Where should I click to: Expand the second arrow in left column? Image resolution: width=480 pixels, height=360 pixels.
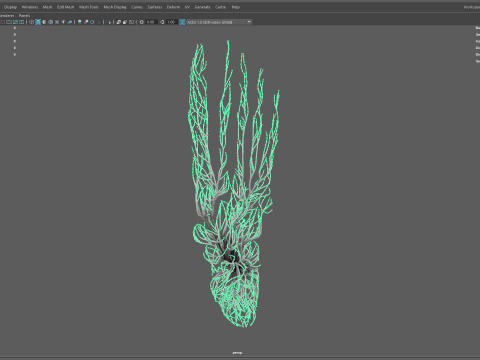click(15, 34)
